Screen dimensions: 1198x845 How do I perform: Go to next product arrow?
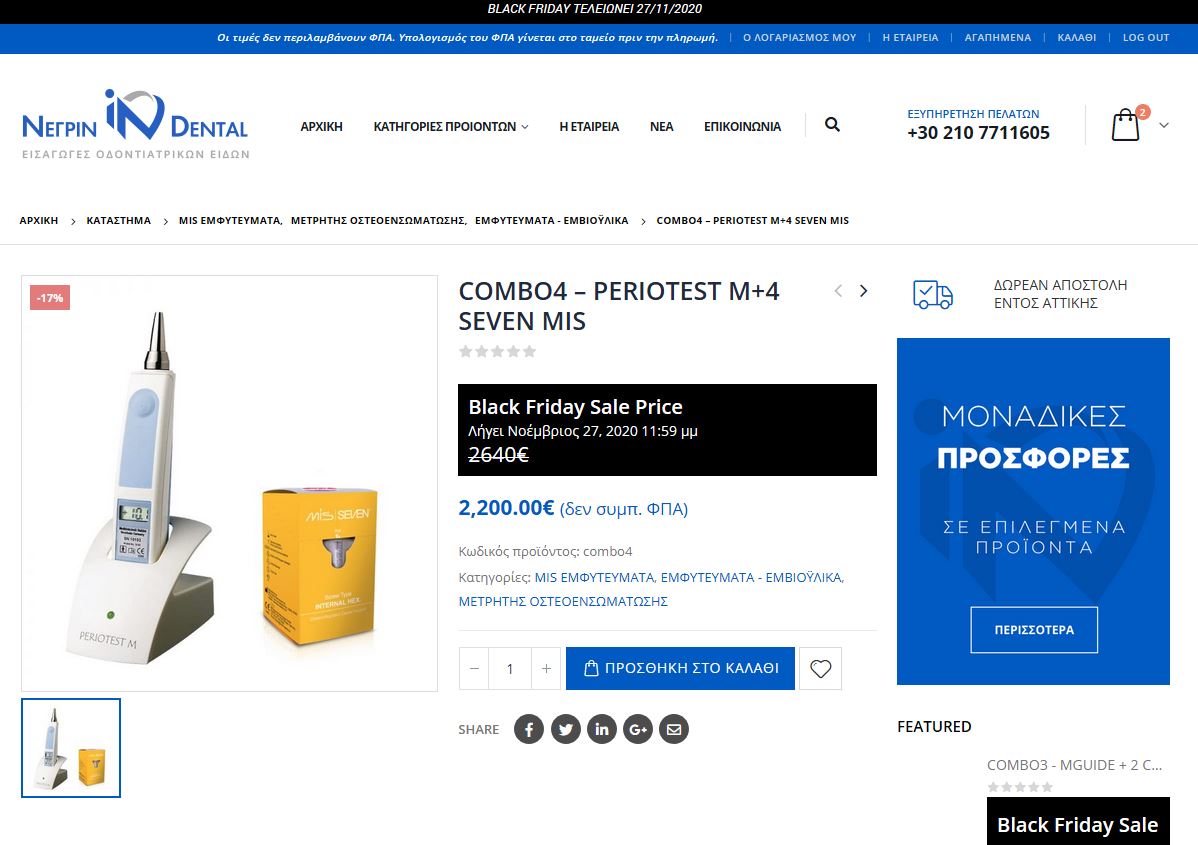[x=863, y=291]
